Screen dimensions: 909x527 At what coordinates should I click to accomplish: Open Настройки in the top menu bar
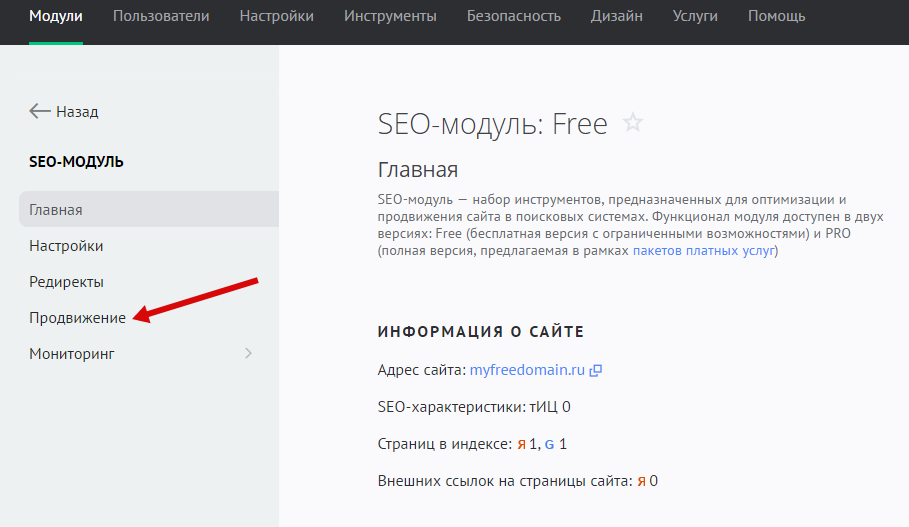point(276,16)
